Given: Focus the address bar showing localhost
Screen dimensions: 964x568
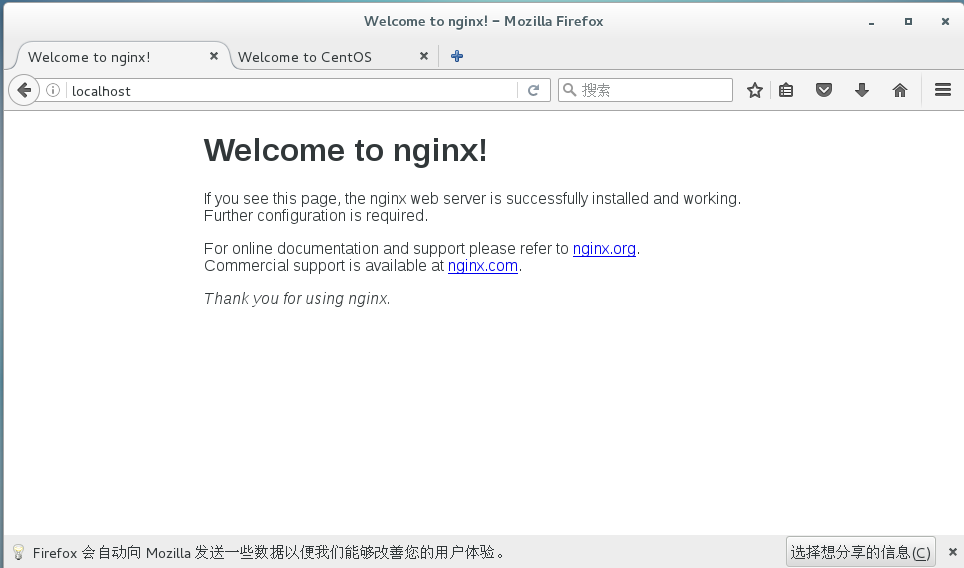Looking at the screenshot, I should coord(290,90).
